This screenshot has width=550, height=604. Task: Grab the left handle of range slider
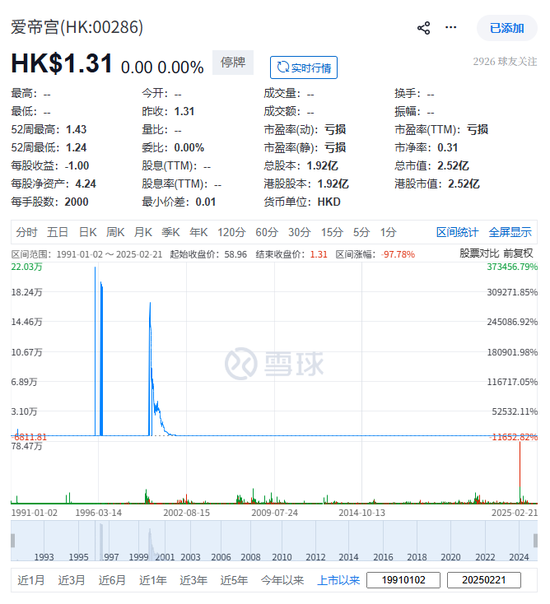pyautogui.click(x=13, y=540)
